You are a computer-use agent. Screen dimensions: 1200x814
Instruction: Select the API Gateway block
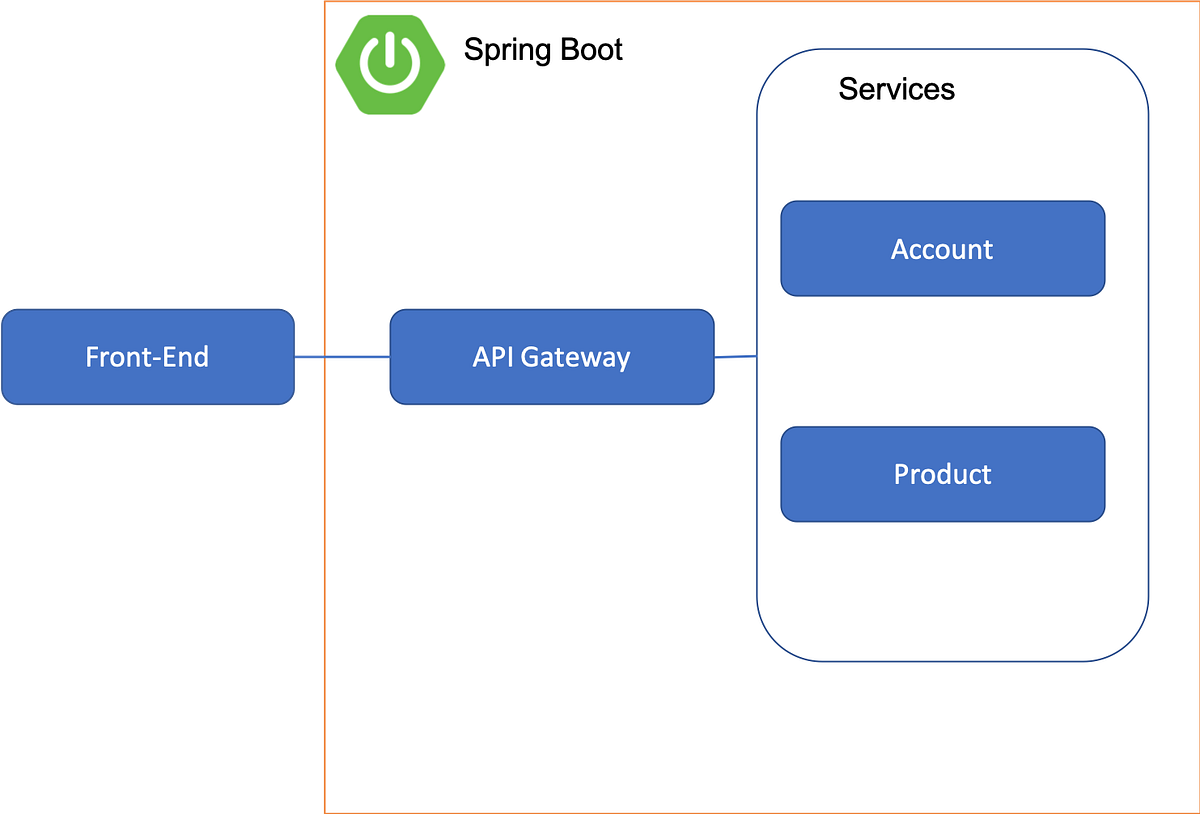click(551, 356)
